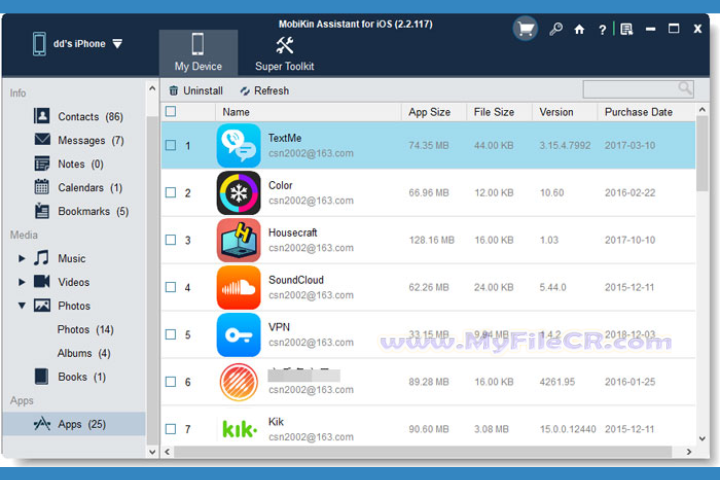Check the row 6 app checkbox
This screenshot has width=720, height=480.
[170, 382]
